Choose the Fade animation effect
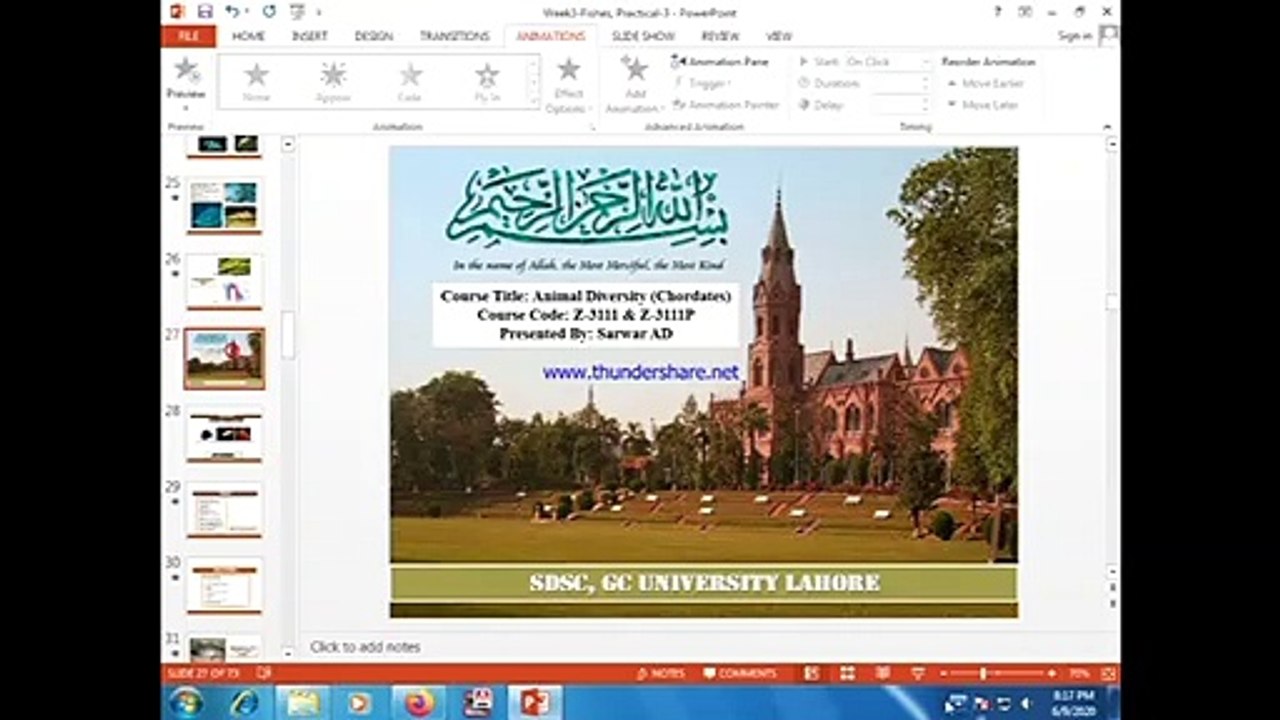The image size is (1280, 720). (x=410, y=81)
